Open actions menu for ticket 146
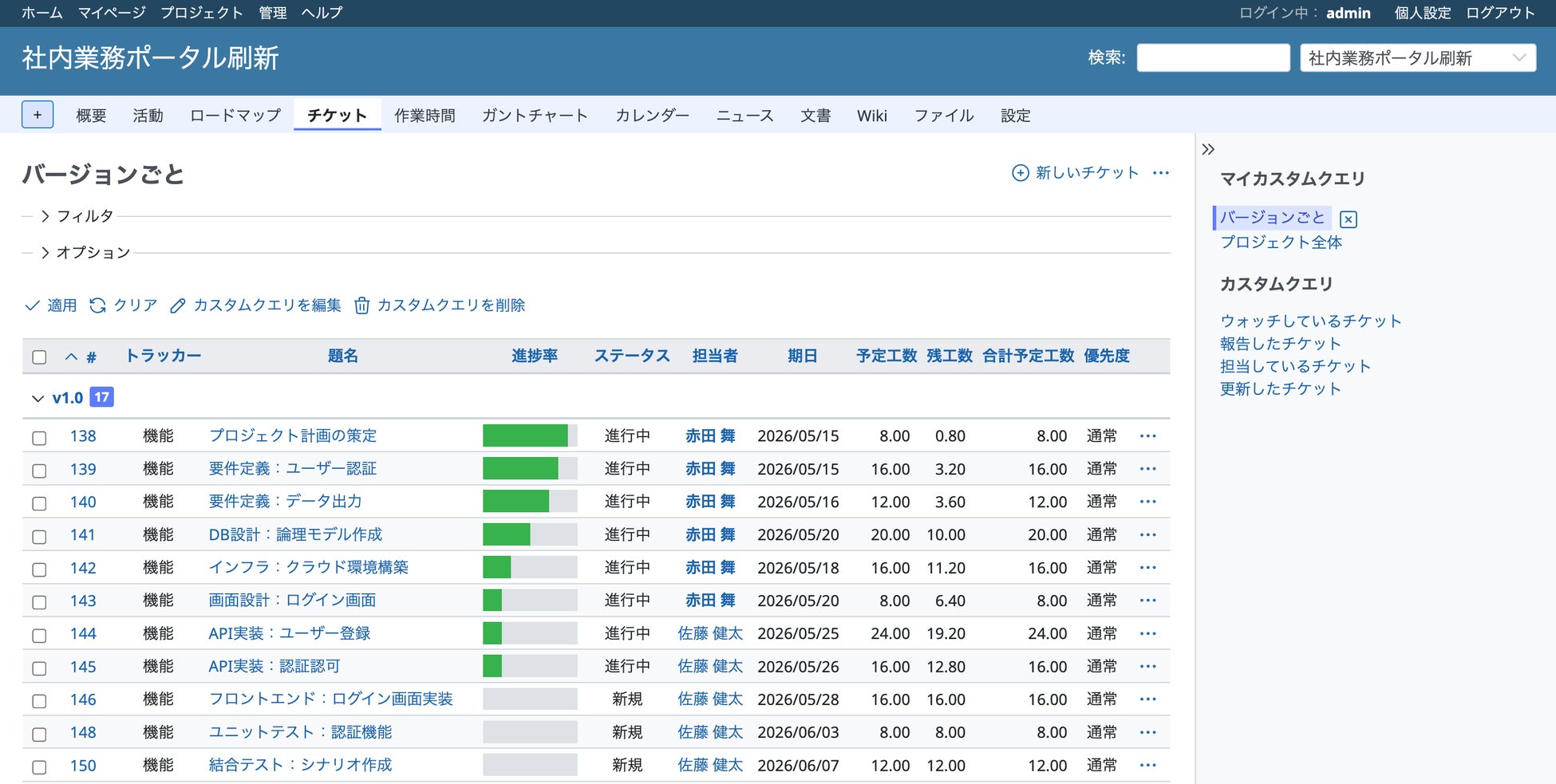This screenshot has height=784, width=1556. point(1148,699)
